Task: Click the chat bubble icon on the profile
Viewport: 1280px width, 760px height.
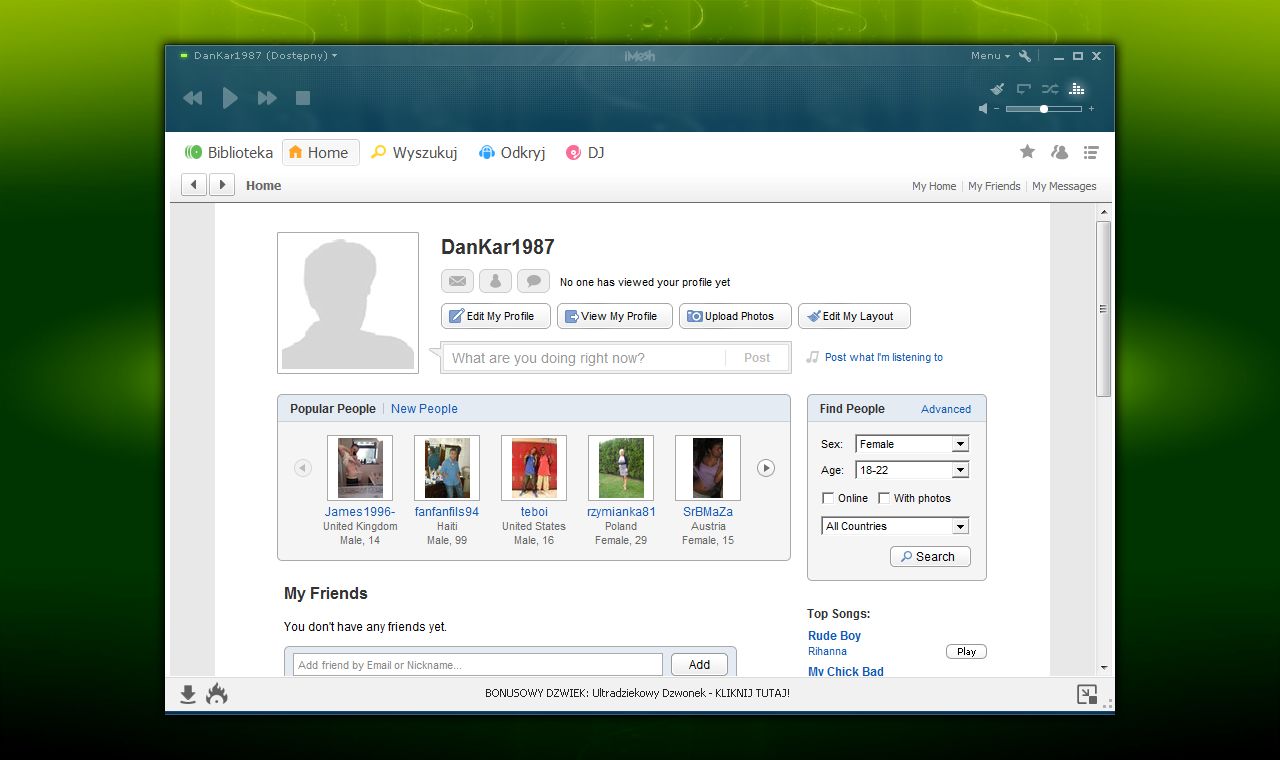Action: click(533, 281)
